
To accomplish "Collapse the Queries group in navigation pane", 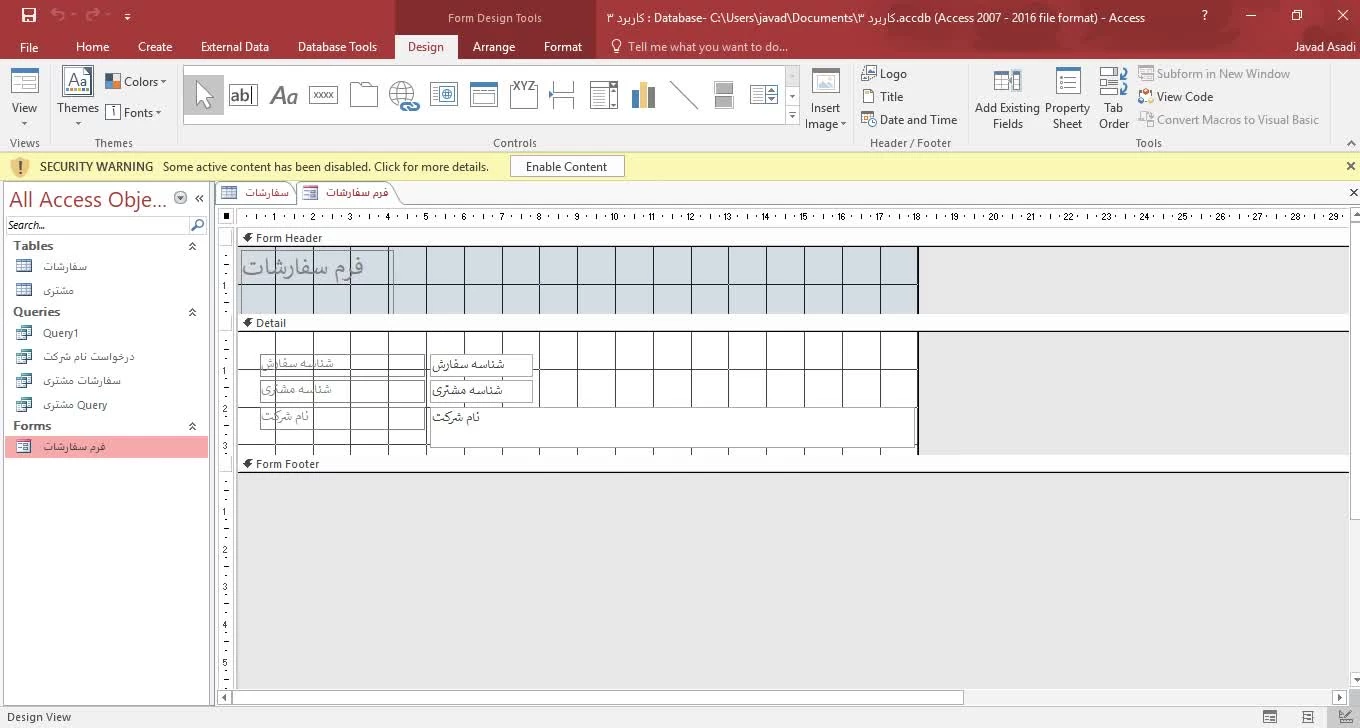I will pyautogui.click(x=192, y=312).
